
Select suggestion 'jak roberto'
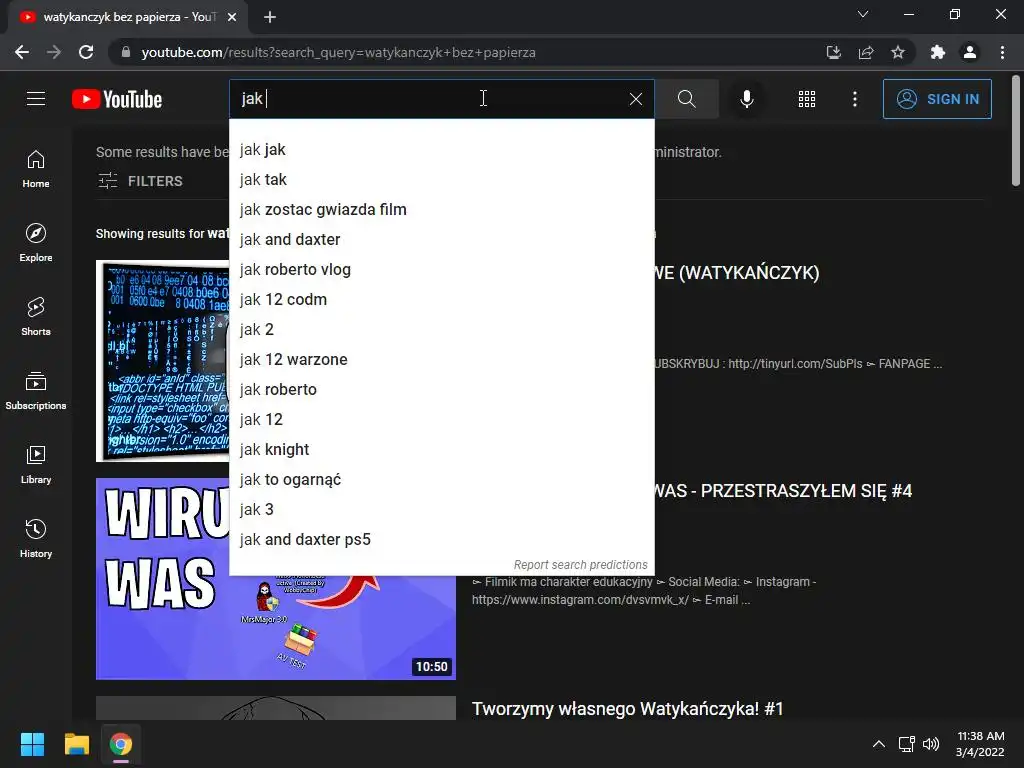click(442, 390)
